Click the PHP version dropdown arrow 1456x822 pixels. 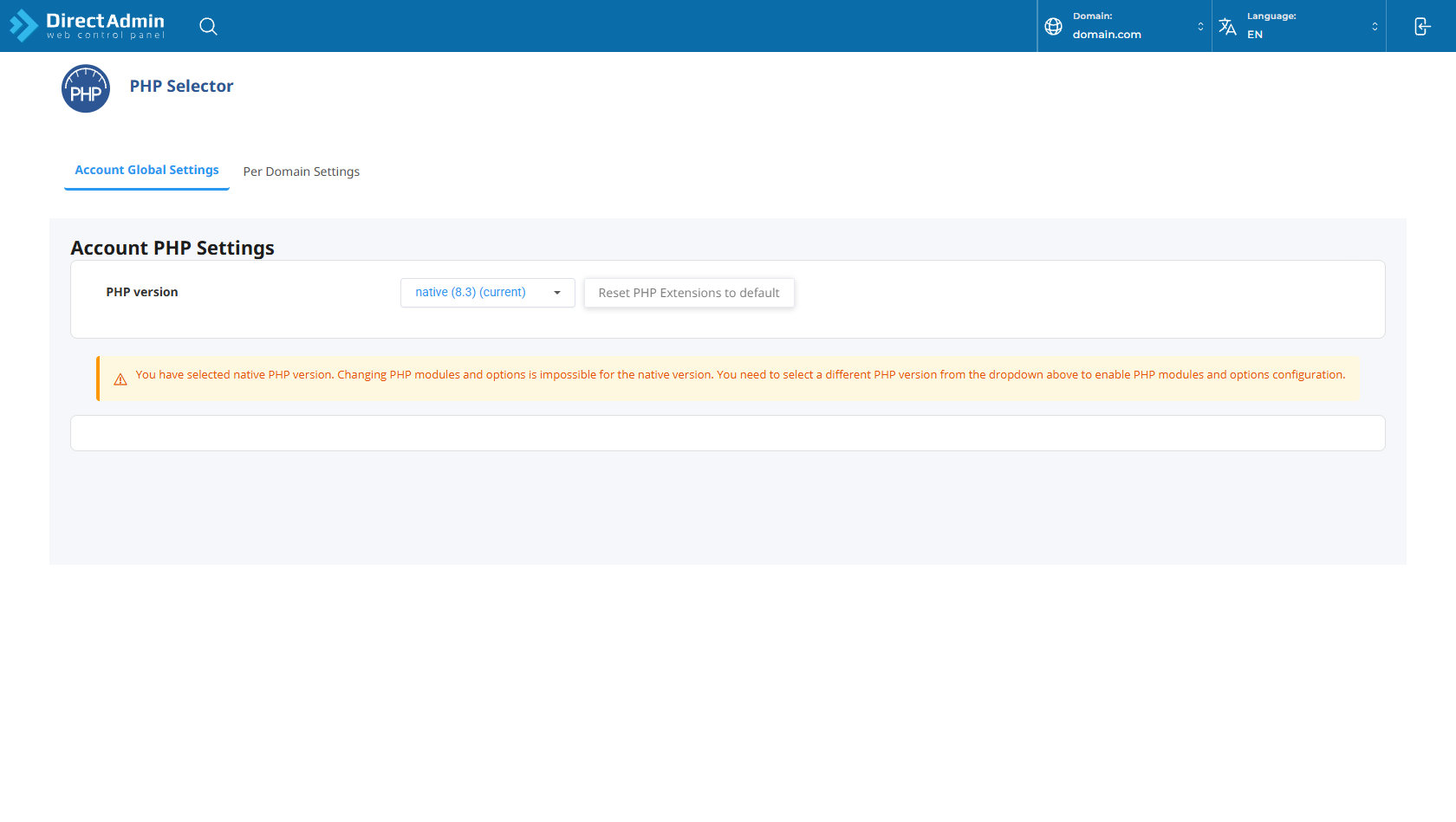(557, 293)
